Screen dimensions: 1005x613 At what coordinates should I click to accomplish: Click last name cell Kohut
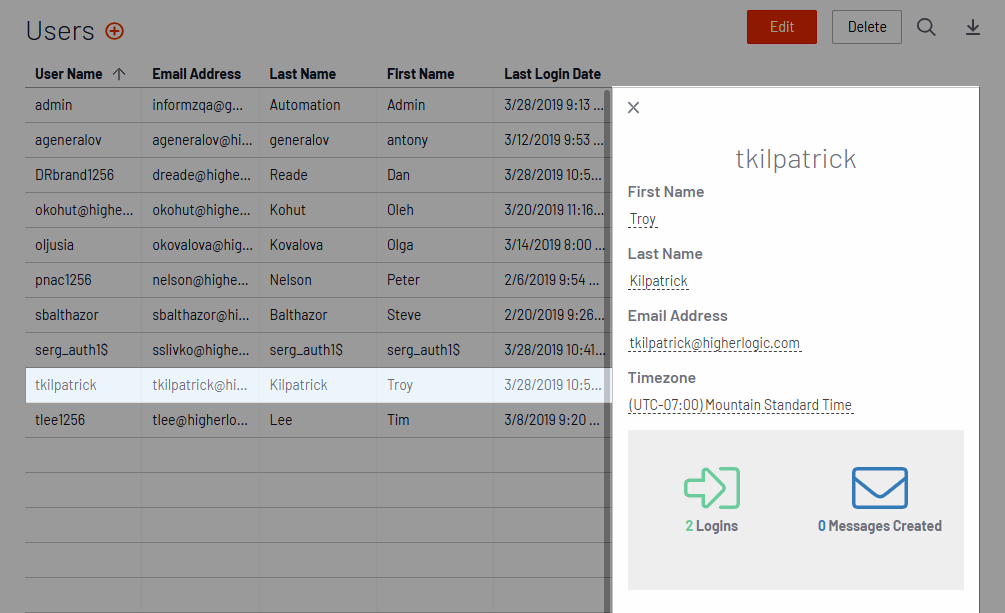click(318, 210)
